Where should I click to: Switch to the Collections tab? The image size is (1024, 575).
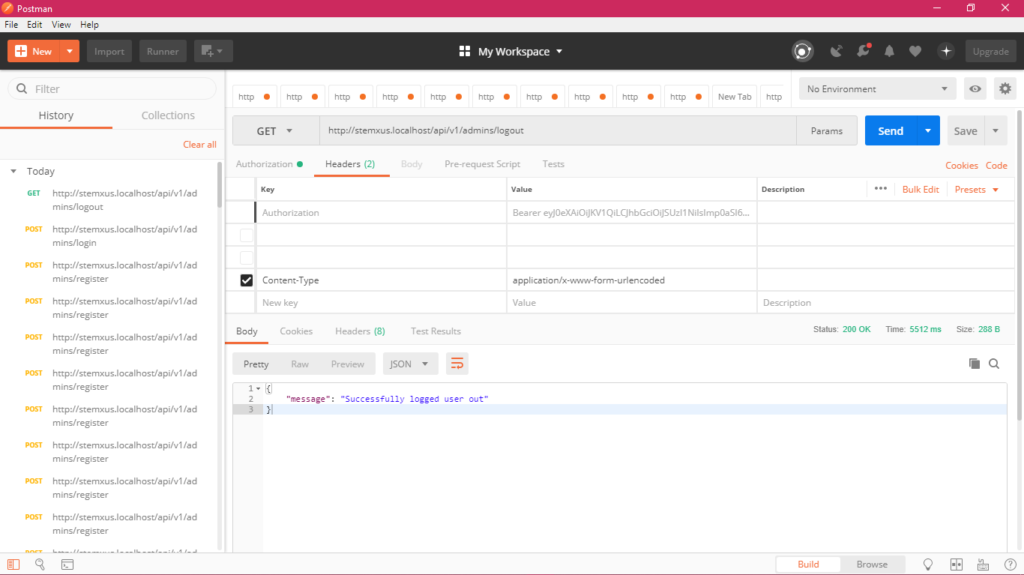click(x=168, y=115)
